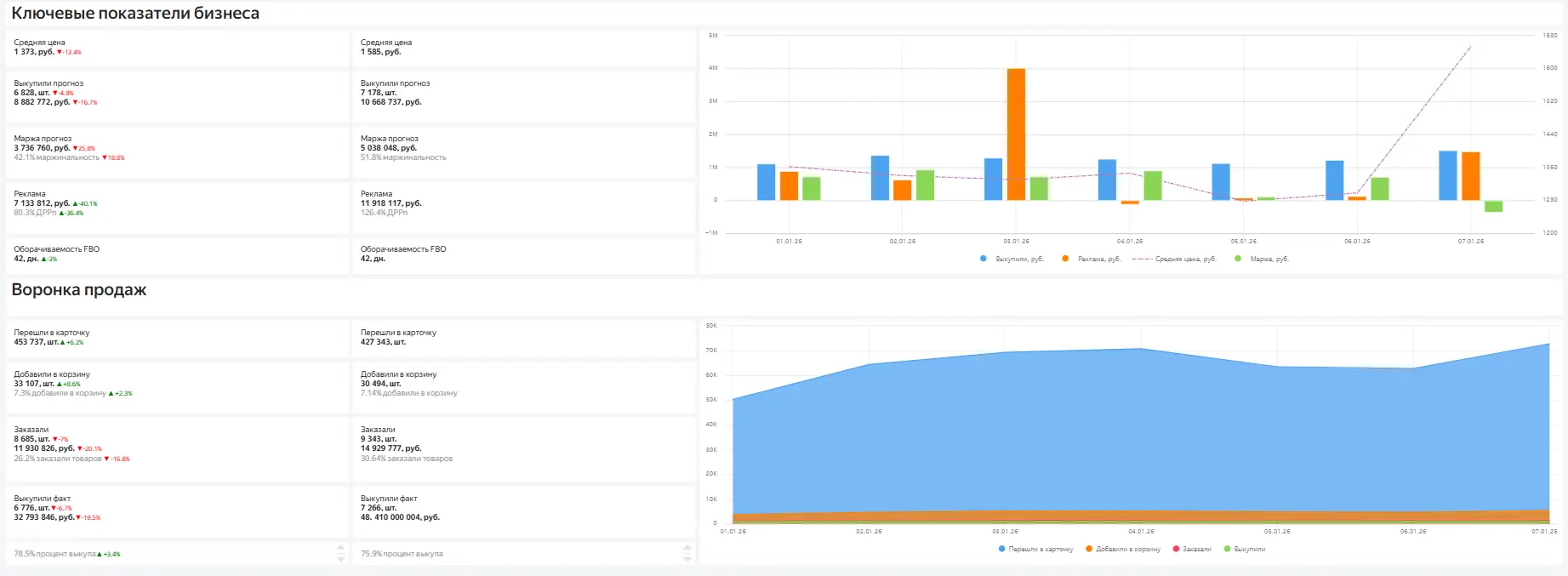Viewport: 1568px width, 576px height.
Task: Click the green Маржа bar on 02.01.26
Action: coord(925,185)
